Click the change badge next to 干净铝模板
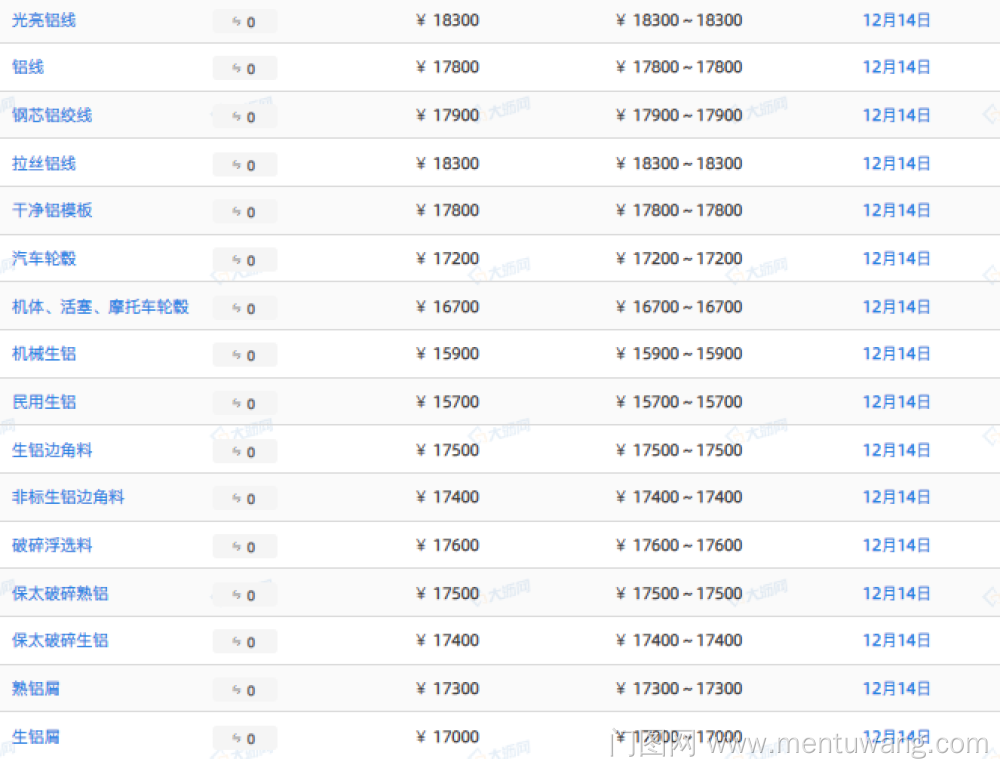Image resolution: width=1000 pixels, height=768 pixels. 245,212
